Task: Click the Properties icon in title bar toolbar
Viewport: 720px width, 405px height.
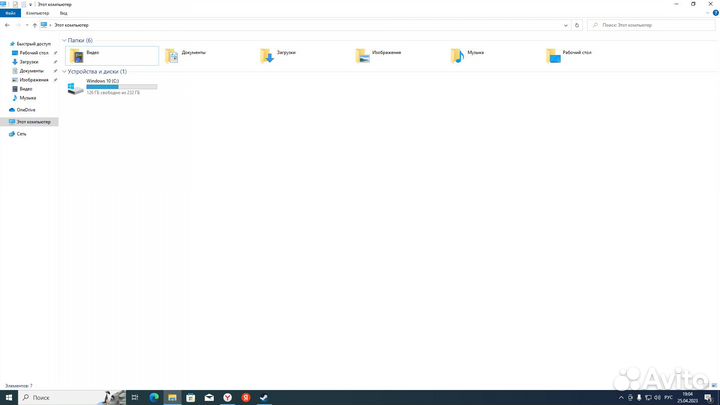Action: pos(15,4)
